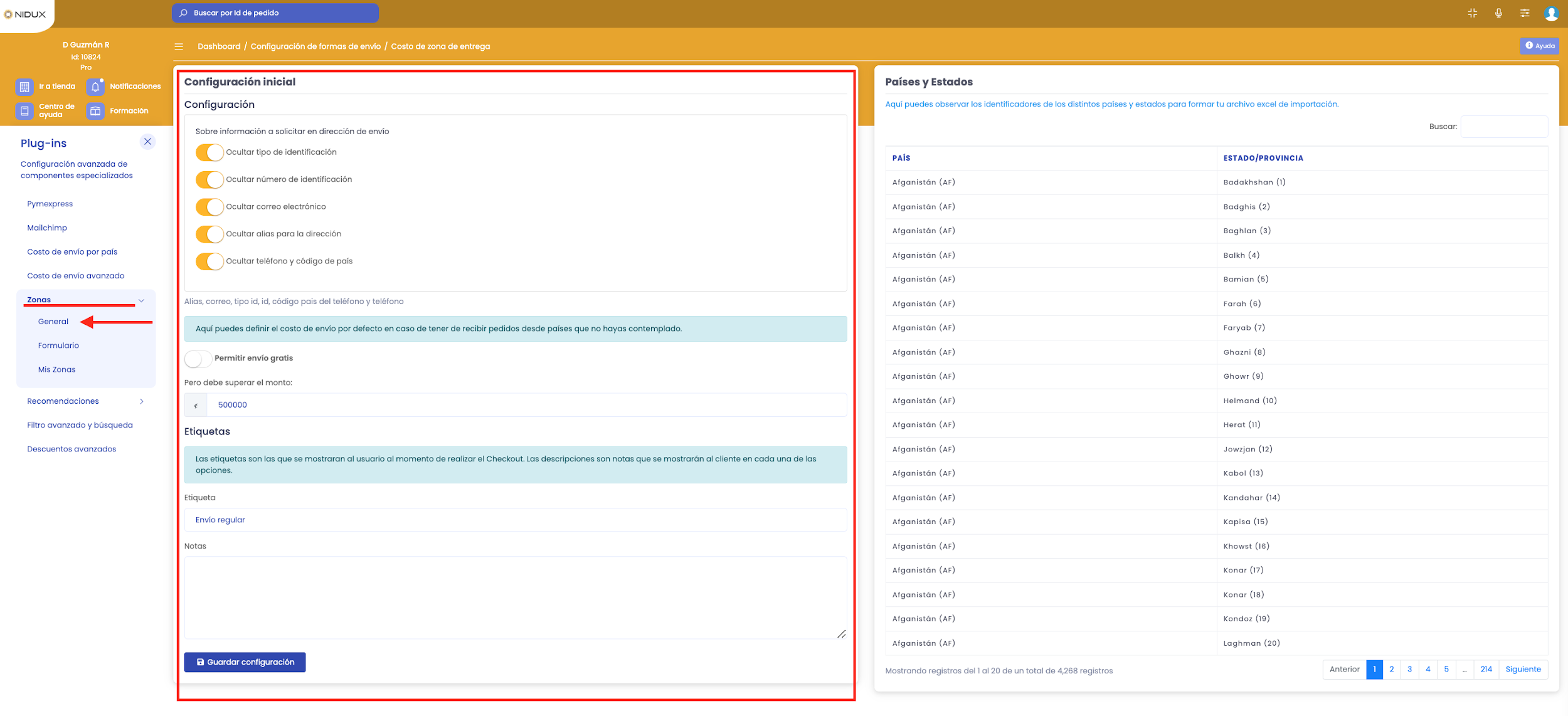Open the settings sliders icon
Screen dimensions: 1568x716
point(1525,13)
